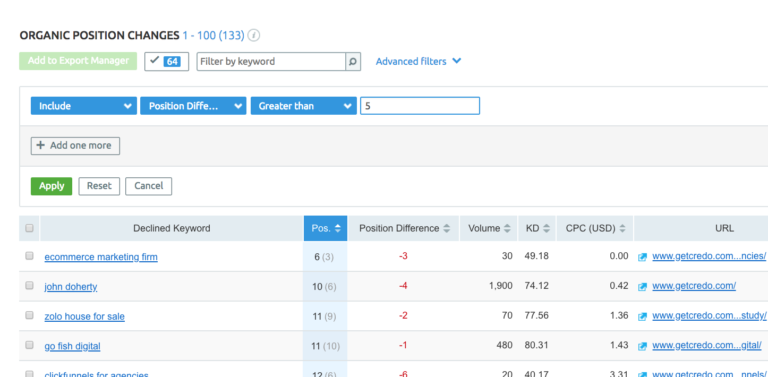Expand the Advanced filters section
The width and height of the screenshot is (768, 377).
pos(418,62)
